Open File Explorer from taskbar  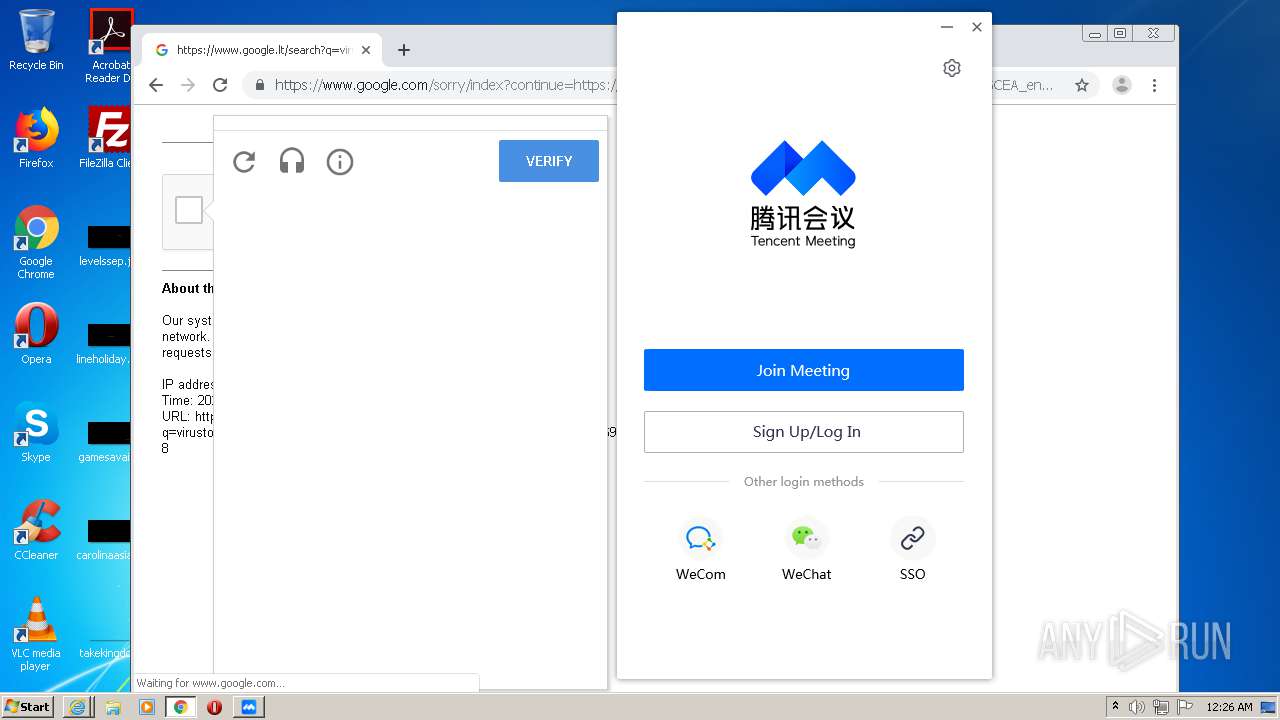[112, 706]
